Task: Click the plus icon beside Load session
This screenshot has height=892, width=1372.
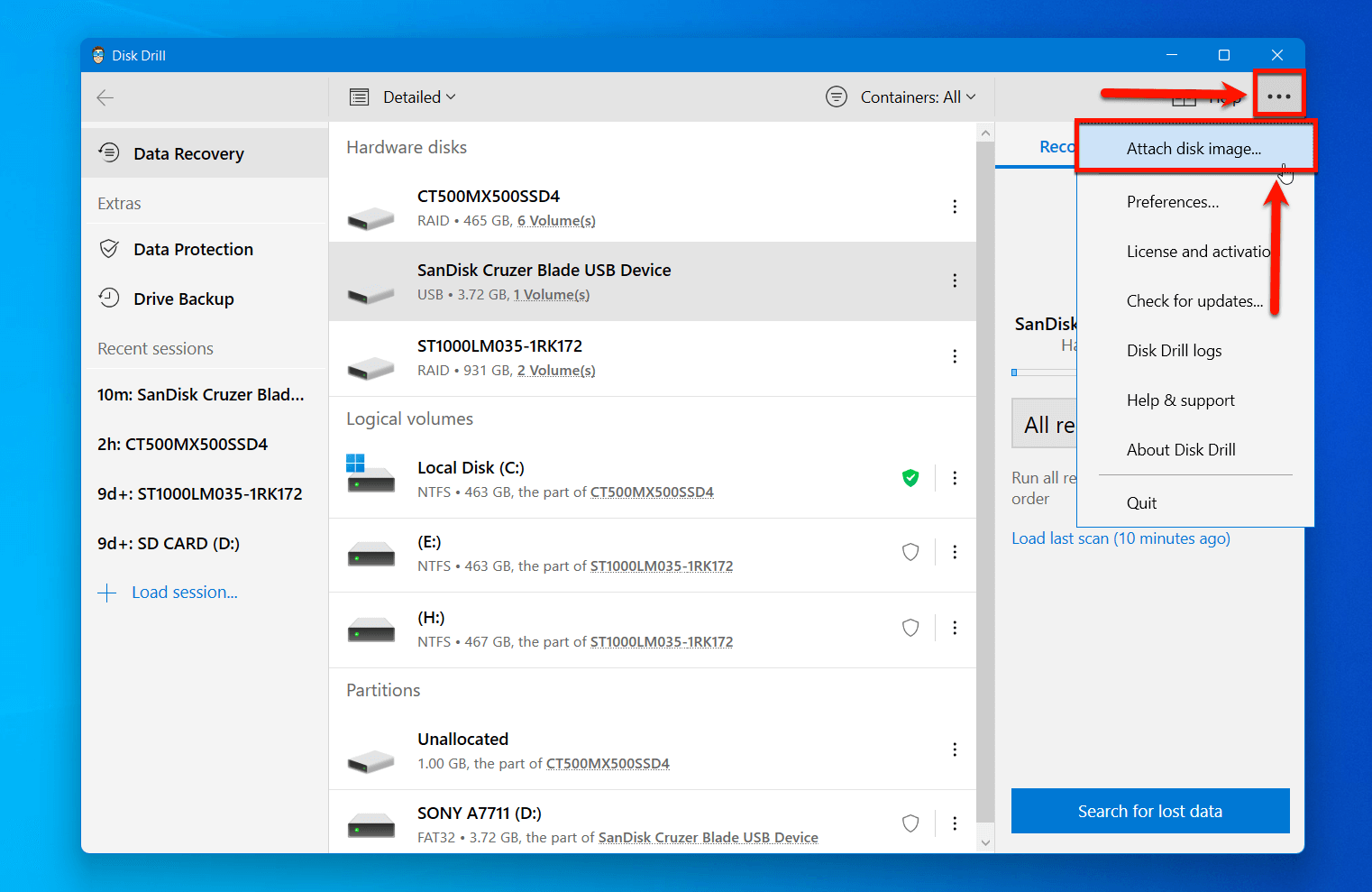Action: pyautogui.click(x=107, y=593)
